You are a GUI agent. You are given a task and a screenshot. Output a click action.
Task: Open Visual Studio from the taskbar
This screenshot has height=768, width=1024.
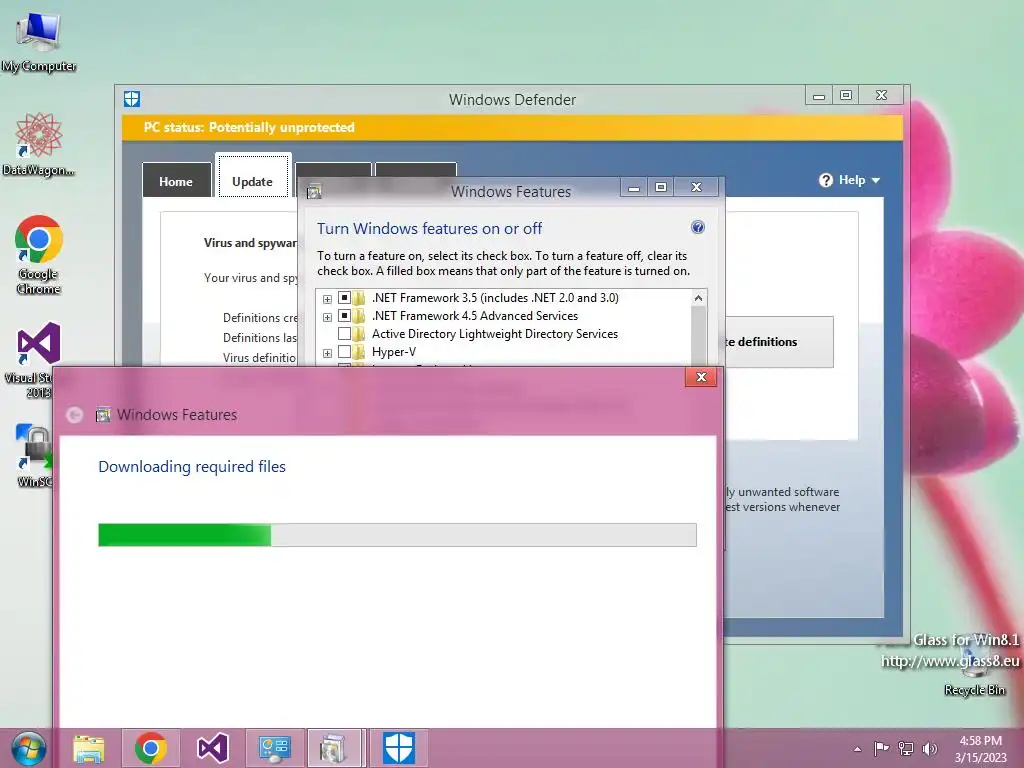(x=213, y=748)
